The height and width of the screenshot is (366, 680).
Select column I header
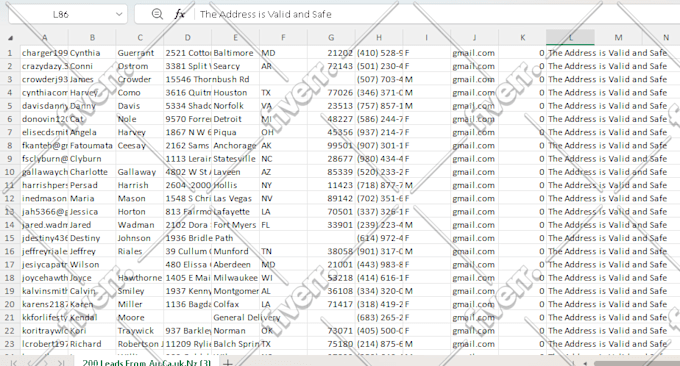427,38
